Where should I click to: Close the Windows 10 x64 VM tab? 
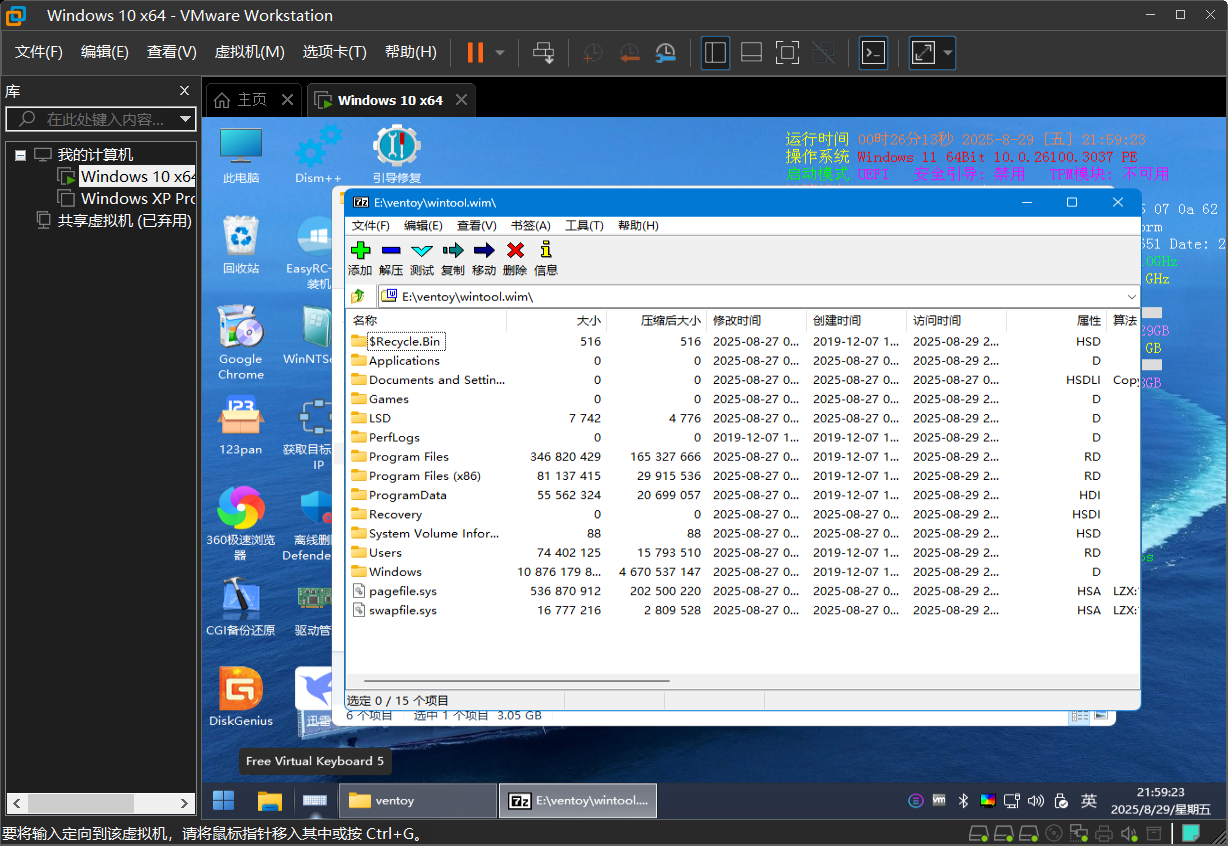tap(461, 100)
